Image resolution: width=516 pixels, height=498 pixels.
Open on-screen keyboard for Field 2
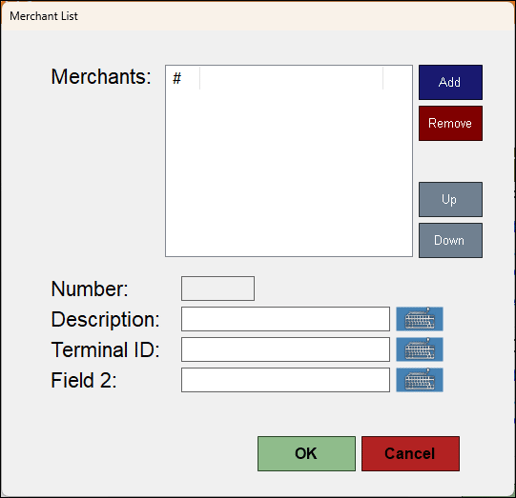(x=419, y=380)
